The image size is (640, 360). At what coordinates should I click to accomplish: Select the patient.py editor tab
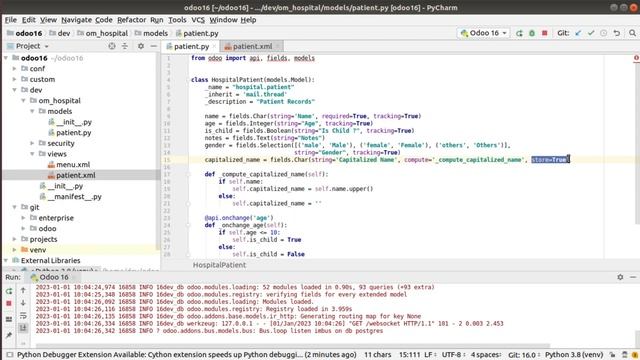pos(191,47)
